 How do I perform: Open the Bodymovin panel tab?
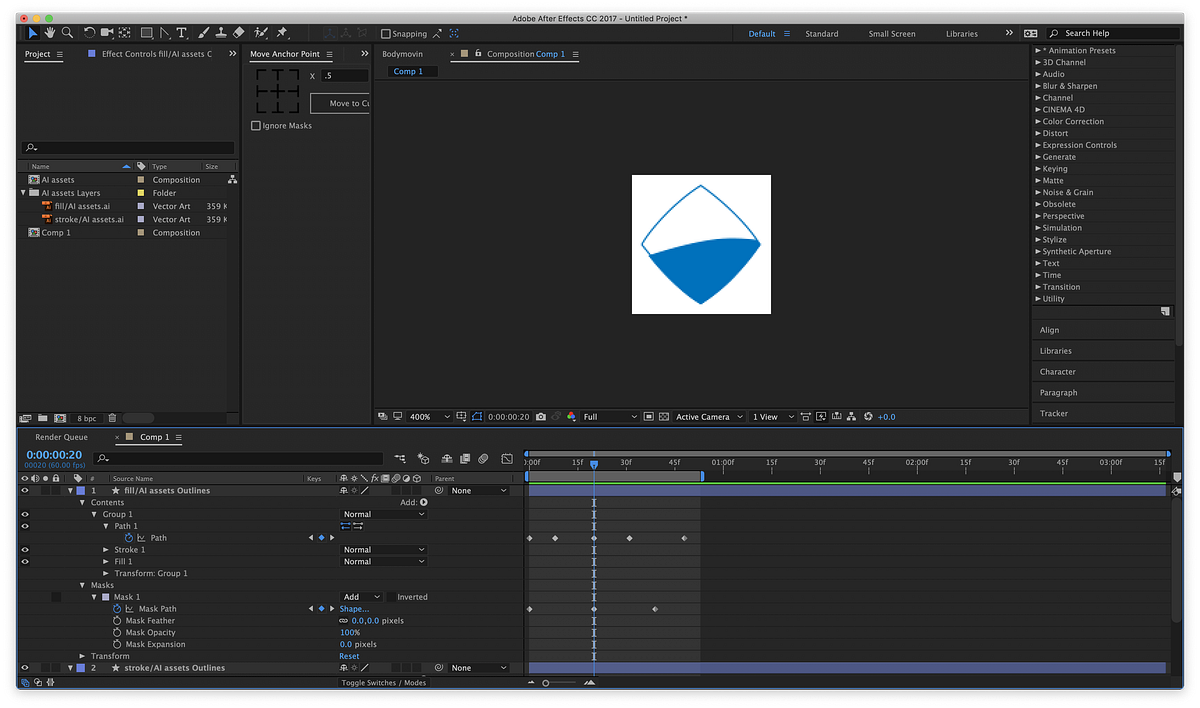point(404,54)
